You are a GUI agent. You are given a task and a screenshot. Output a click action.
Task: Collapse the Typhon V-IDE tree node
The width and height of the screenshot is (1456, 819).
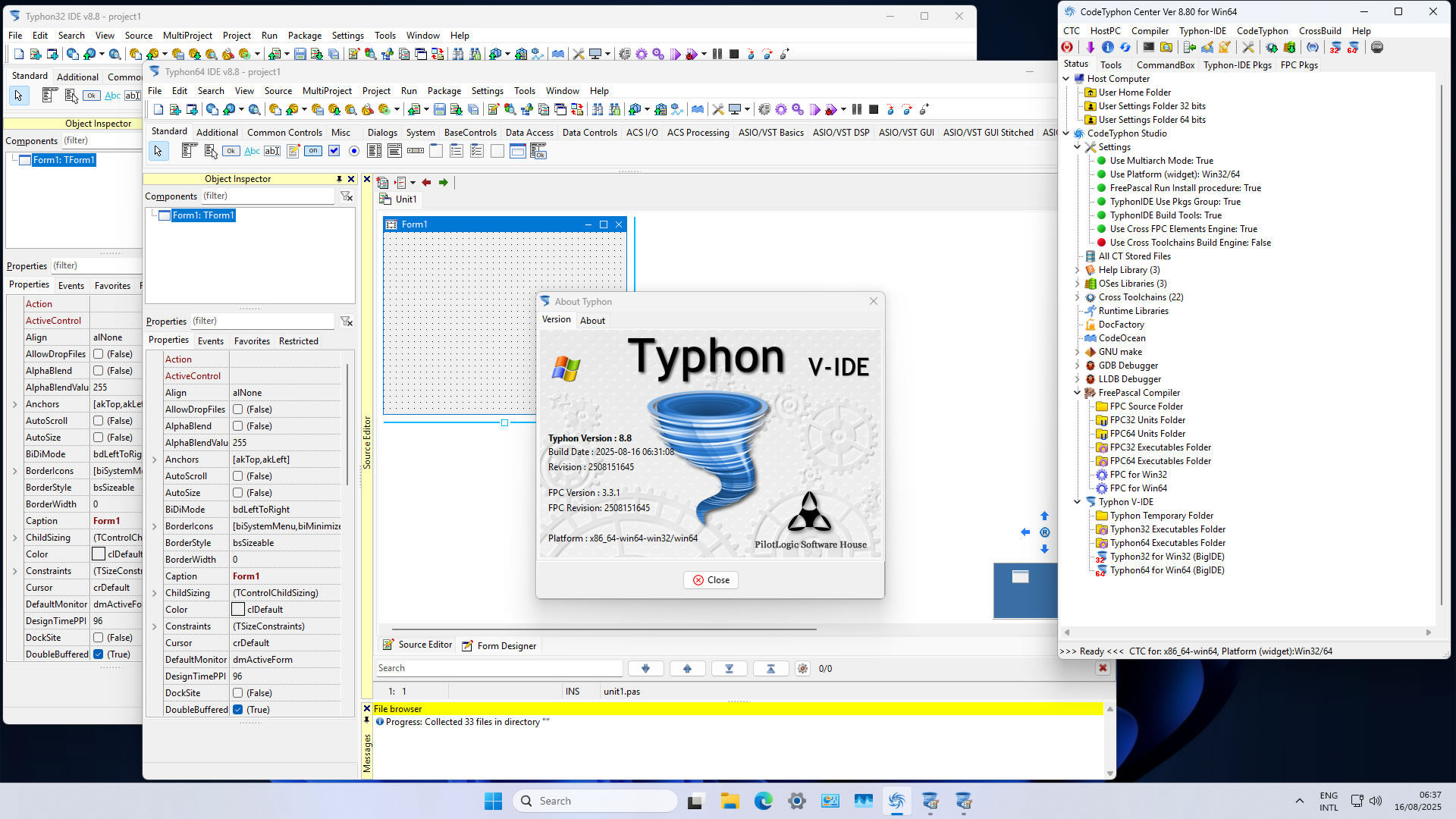tap(1078, 502)
